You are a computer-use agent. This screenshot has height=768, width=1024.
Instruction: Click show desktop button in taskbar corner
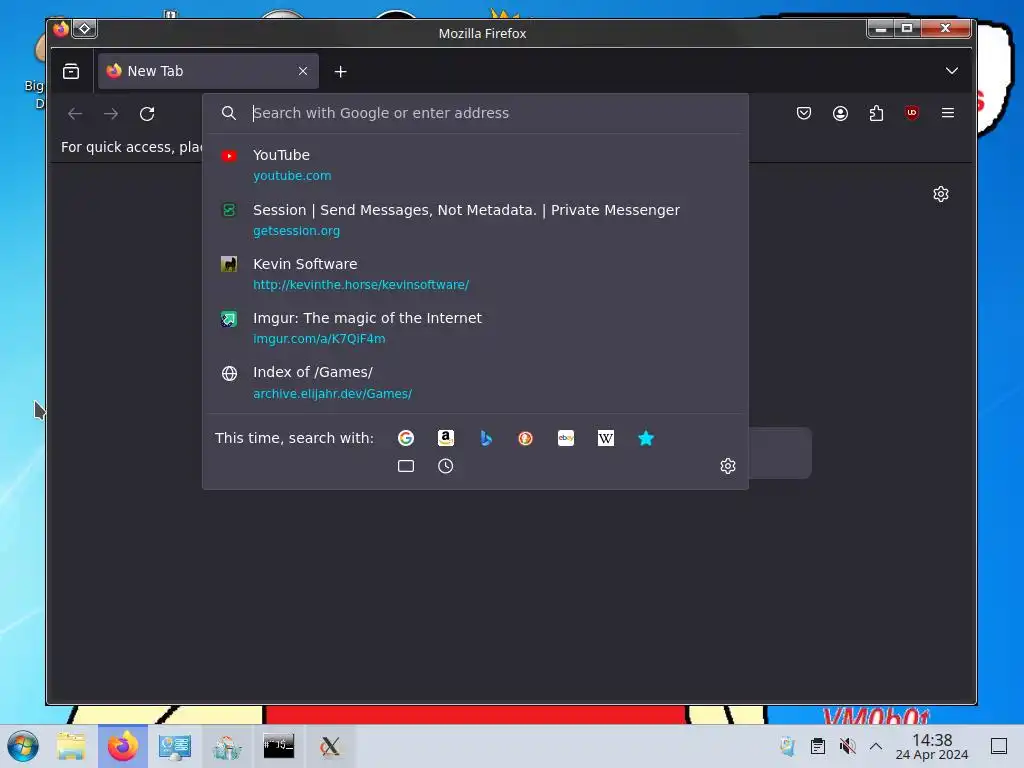pos(999,746)
